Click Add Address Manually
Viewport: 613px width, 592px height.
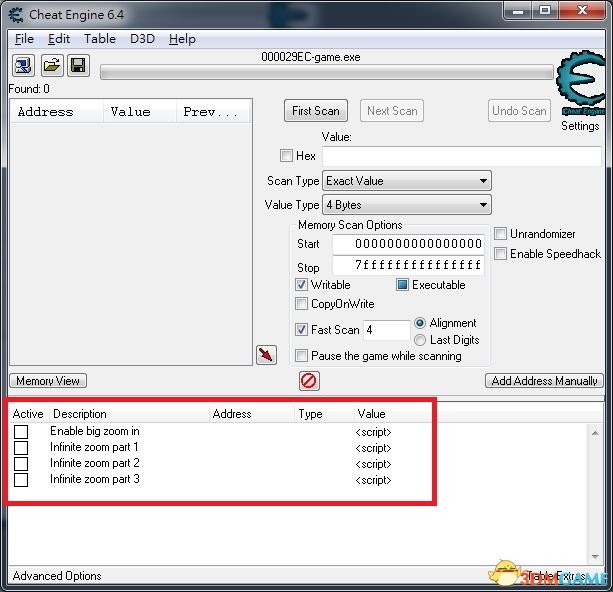point(544,380)
